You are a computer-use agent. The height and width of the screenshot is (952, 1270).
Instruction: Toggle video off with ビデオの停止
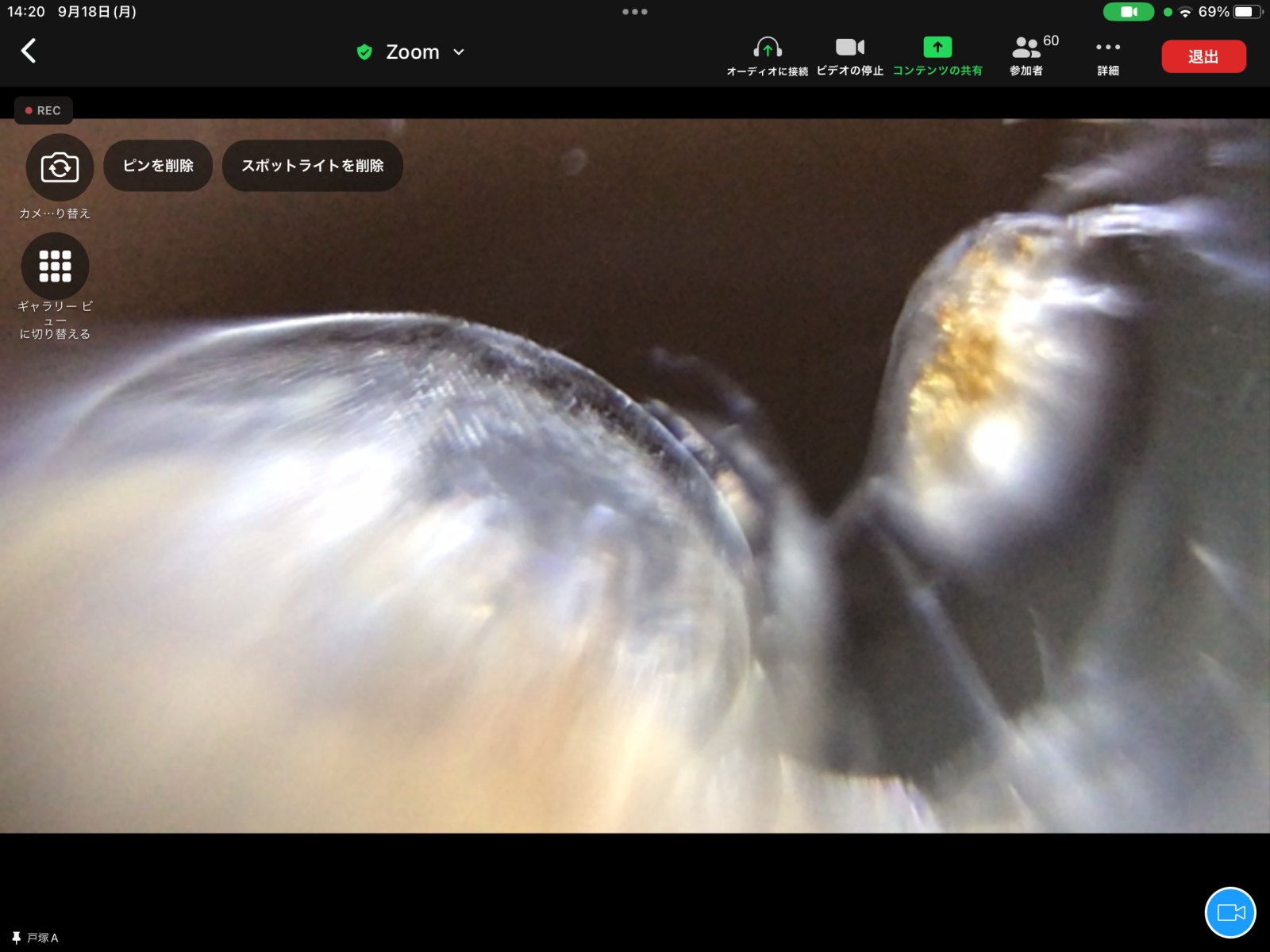(849, 56)
